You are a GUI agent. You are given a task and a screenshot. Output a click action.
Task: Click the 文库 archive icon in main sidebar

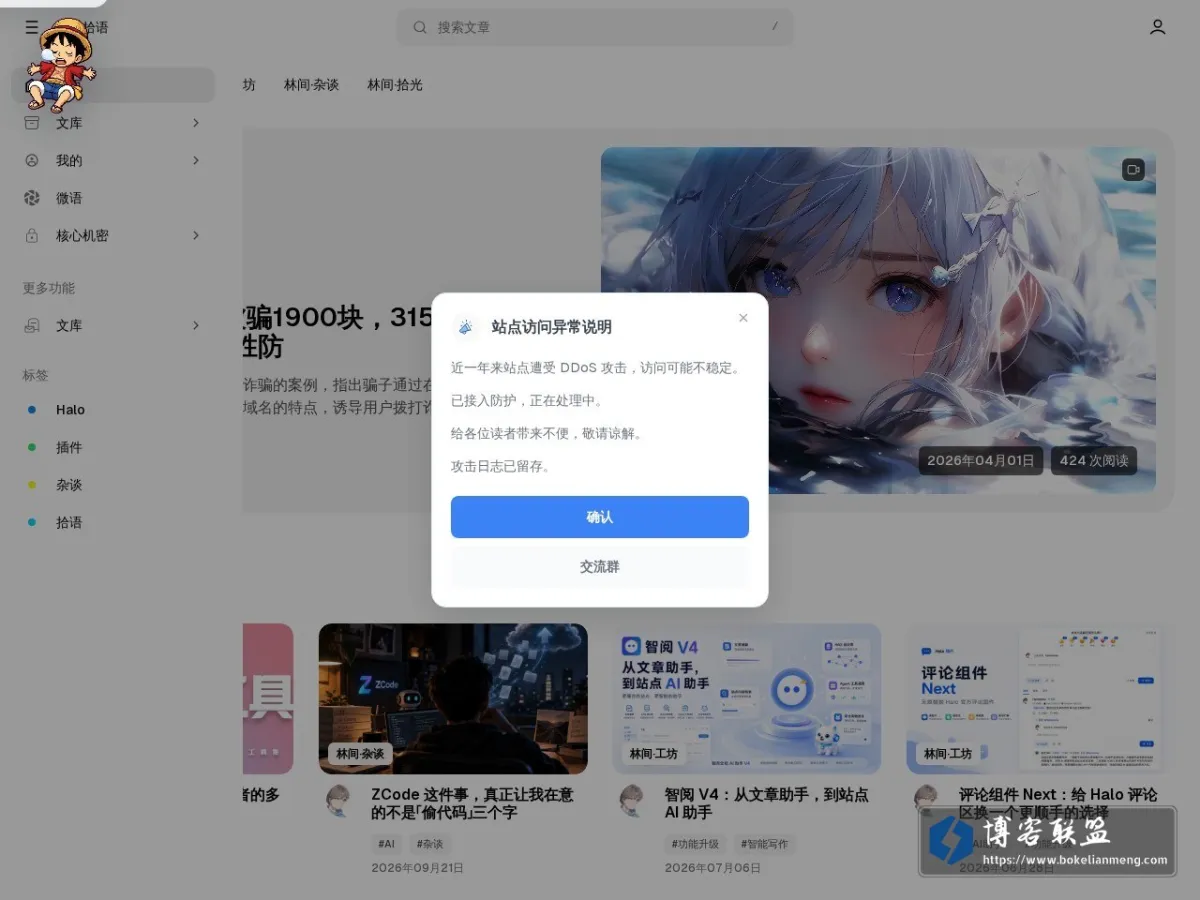pyautogui.click(x=32, y=123)
